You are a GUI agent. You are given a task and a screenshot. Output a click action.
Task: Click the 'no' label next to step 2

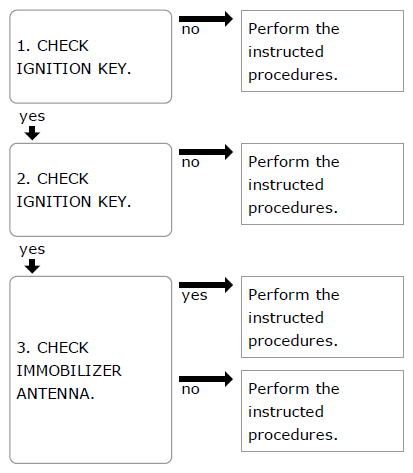[191, 163]
